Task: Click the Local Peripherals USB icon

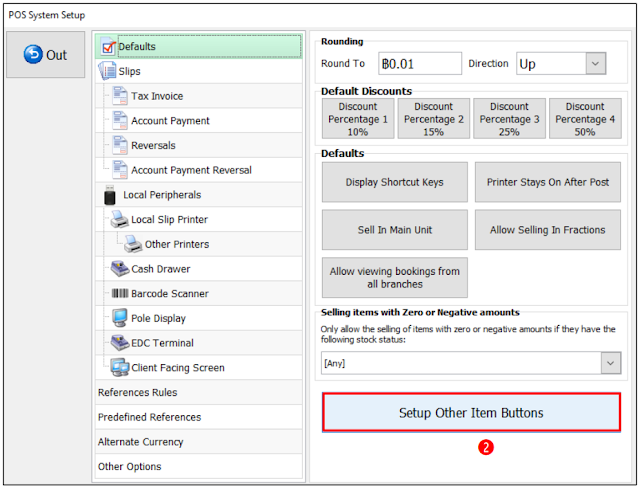Action: coord(110,195)
